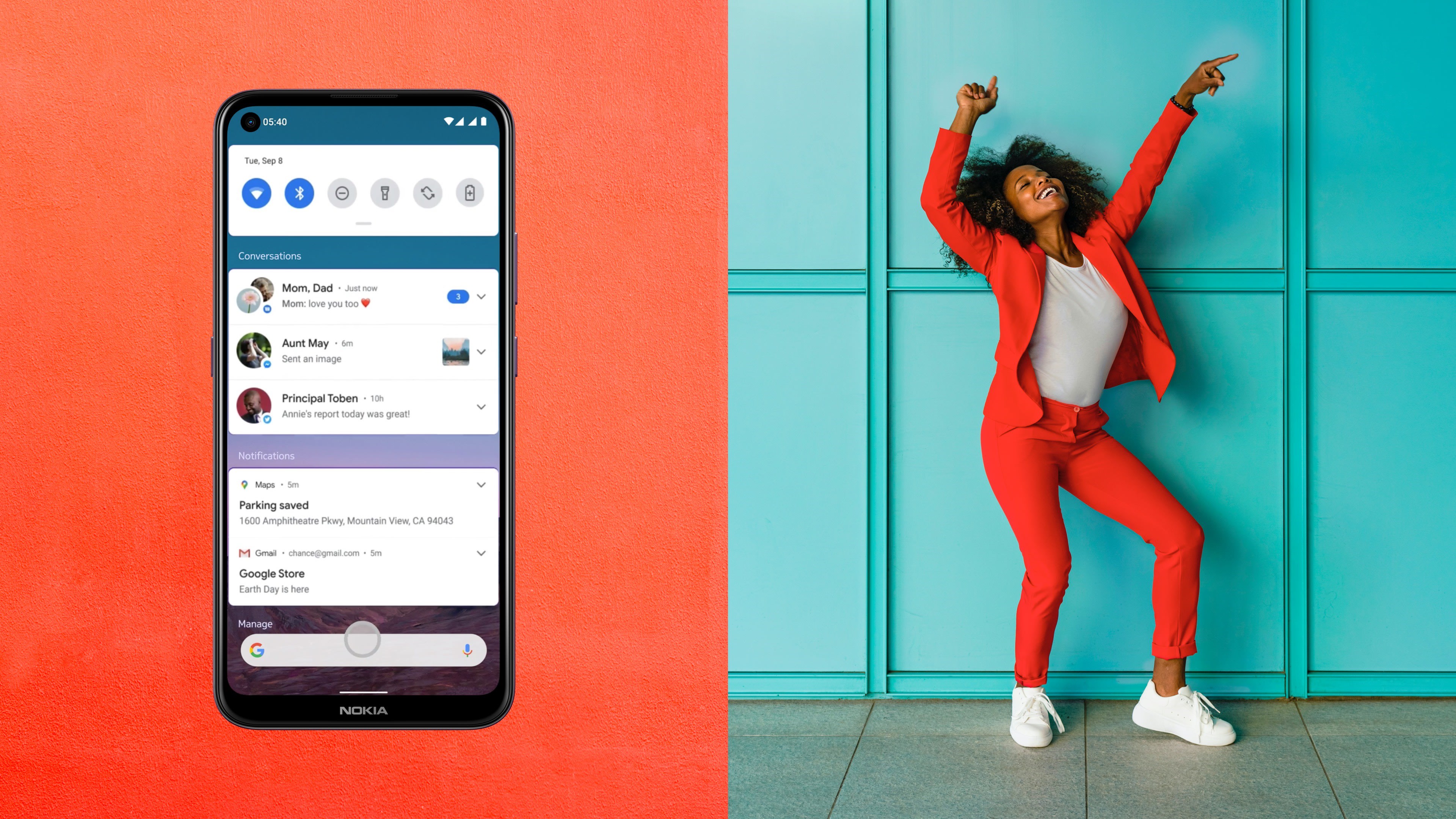Toggle the Bluetooth quick settings icon
Screen dimensions: 1456x819
[299, 193]
